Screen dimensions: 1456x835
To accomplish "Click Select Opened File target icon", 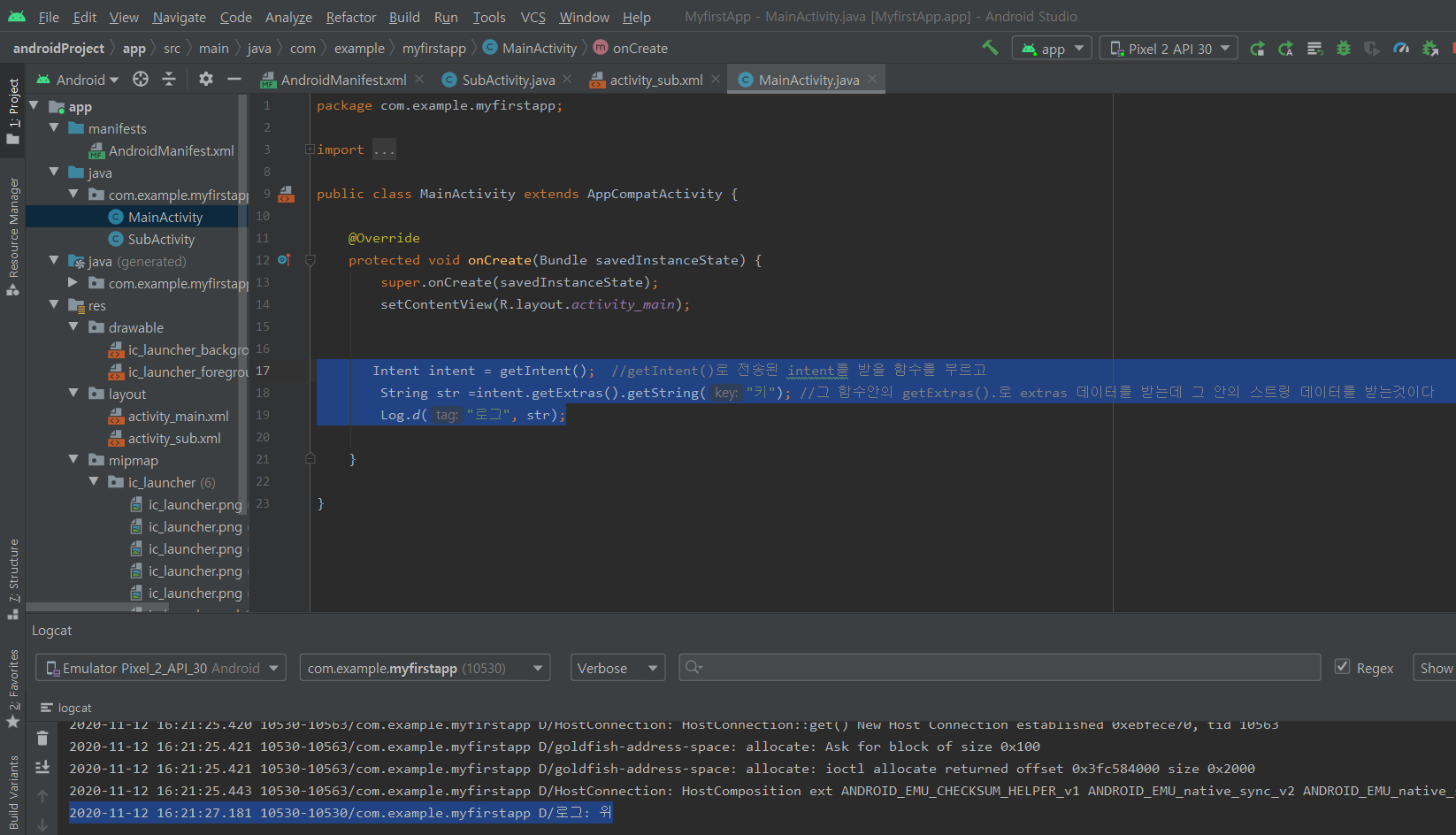I will pyautogui.click(x=141, y=79).
